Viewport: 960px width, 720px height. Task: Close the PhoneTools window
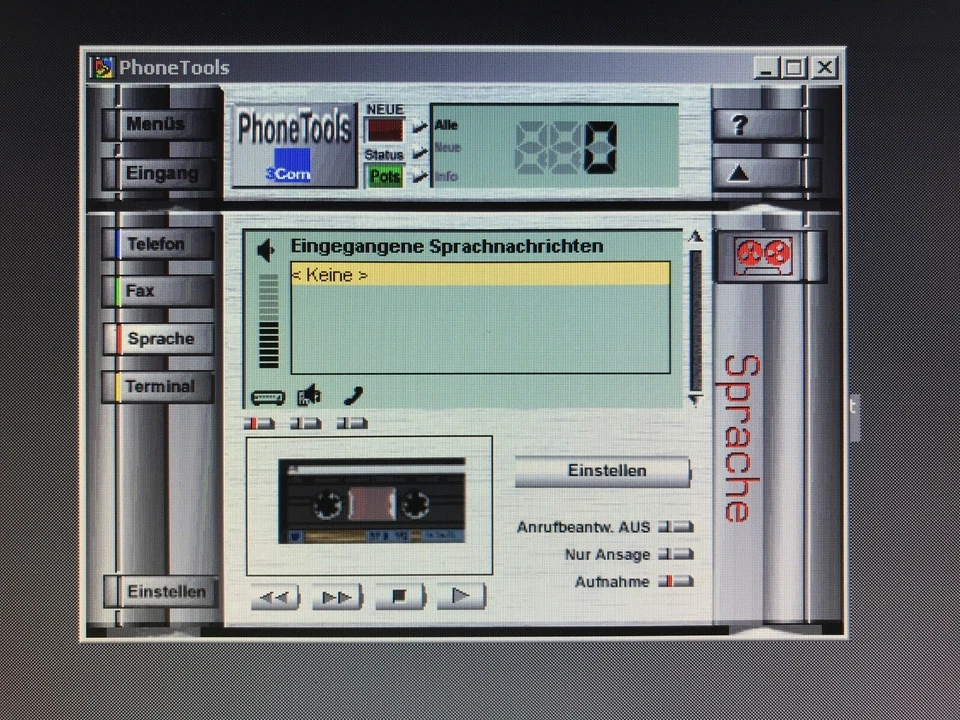[825, 67]
